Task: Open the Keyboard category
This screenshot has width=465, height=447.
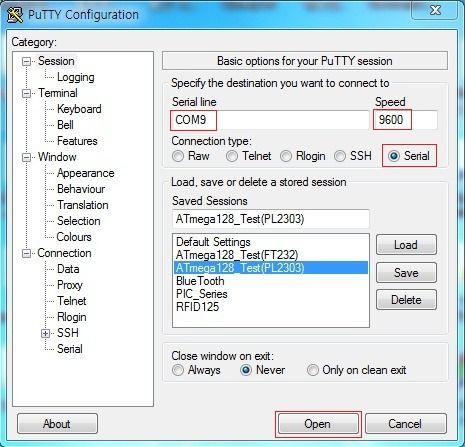Action: point(79,109)
